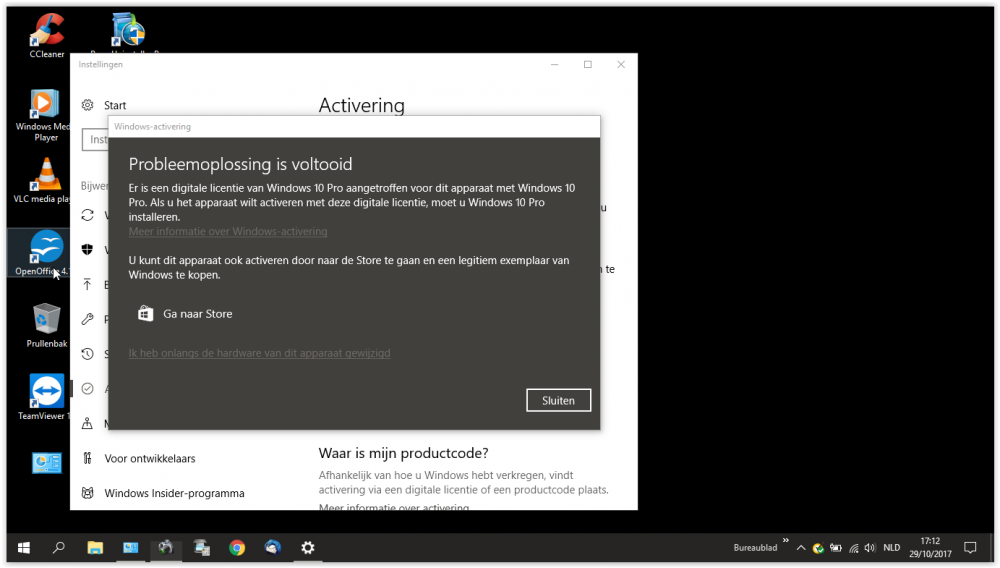Select the uninstaller shortcut next to CCleaner

pos(128,32)
